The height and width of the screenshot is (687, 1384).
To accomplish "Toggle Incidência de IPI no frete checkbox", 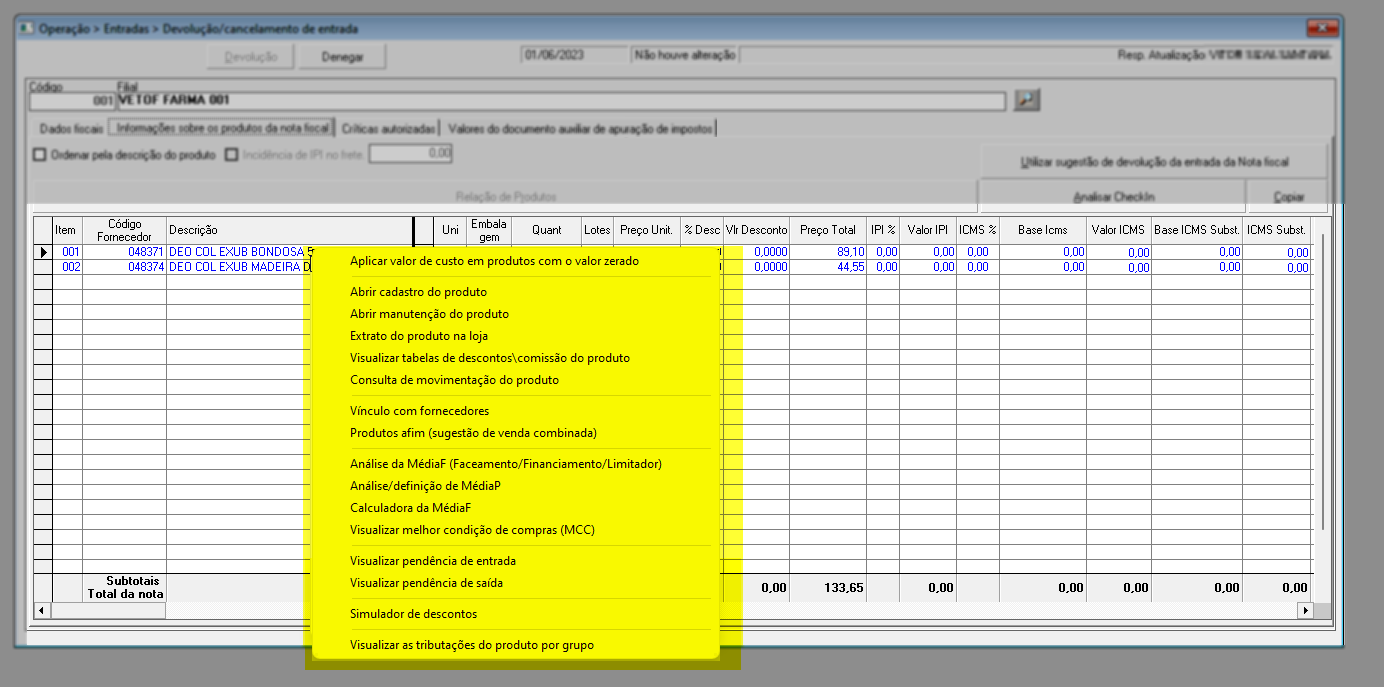I will coord(232,155).
